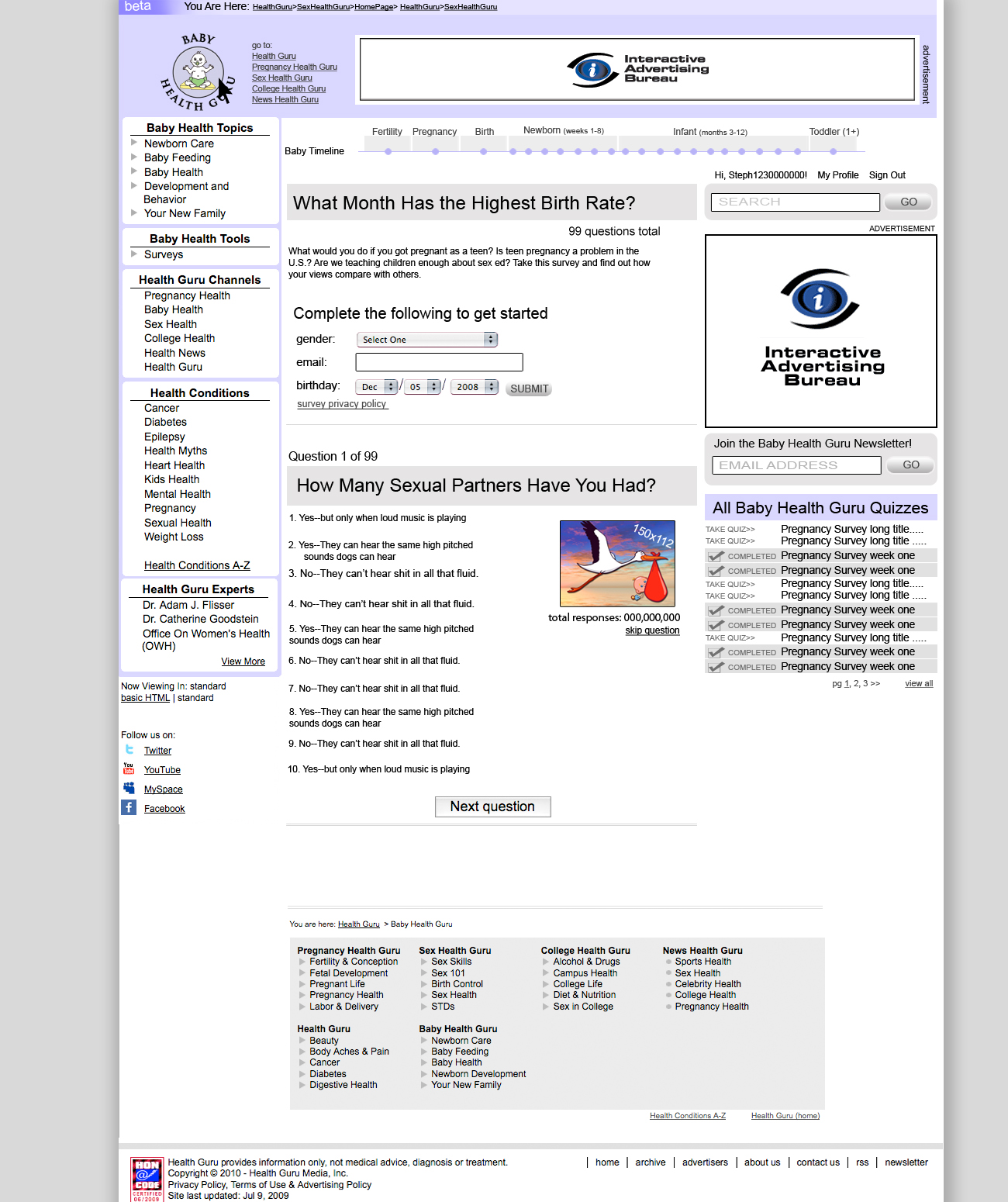Viewport: 1008px width, 1202px height.
Task: Open the gender Select One dropdown
Action: (427, 340)
